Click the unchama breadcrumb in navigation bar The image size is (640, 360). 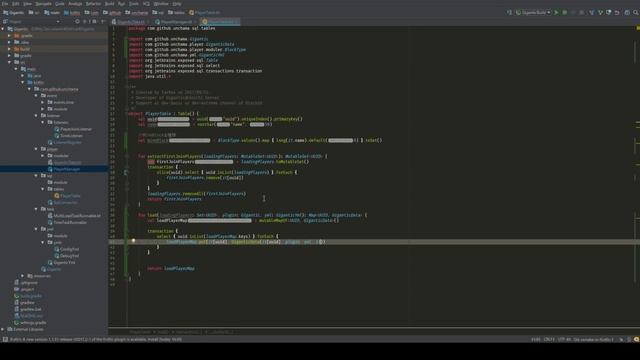(137, 13)
